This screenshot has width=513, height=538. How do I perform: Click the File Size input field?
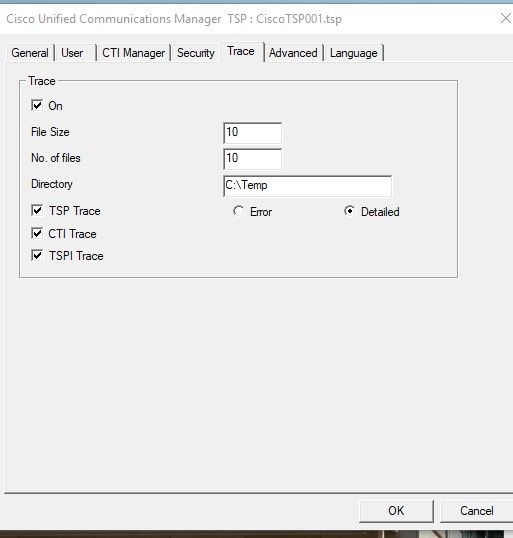[253, 133]
